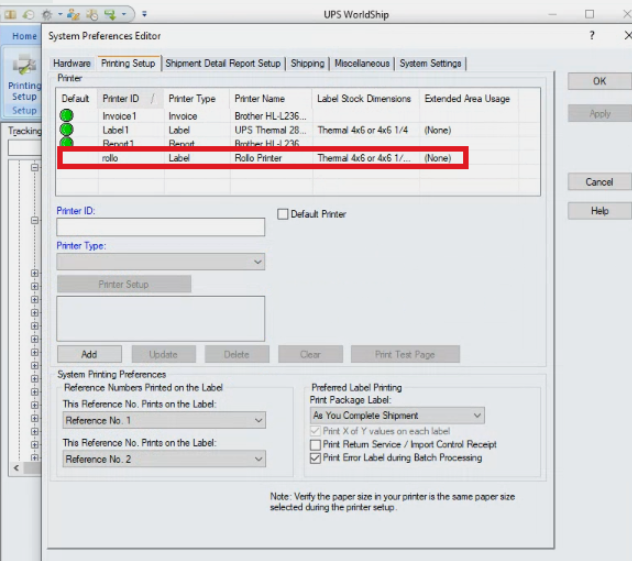
Task: Click the green default indicator on the Invoice1 row
Action: (x=67, y=116)
